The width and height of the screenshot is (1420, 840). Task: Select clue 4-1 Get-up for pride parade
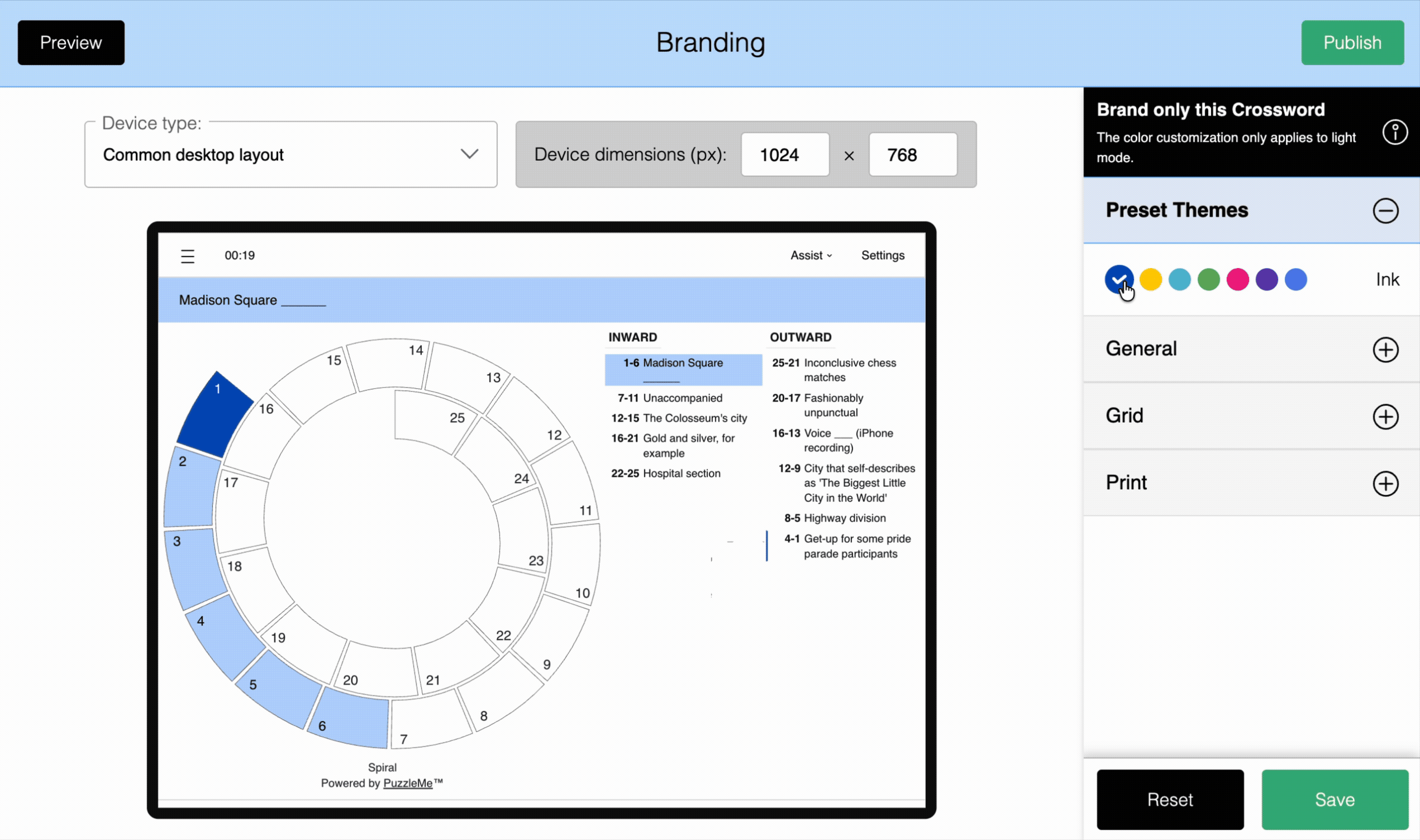click(845, 546)
